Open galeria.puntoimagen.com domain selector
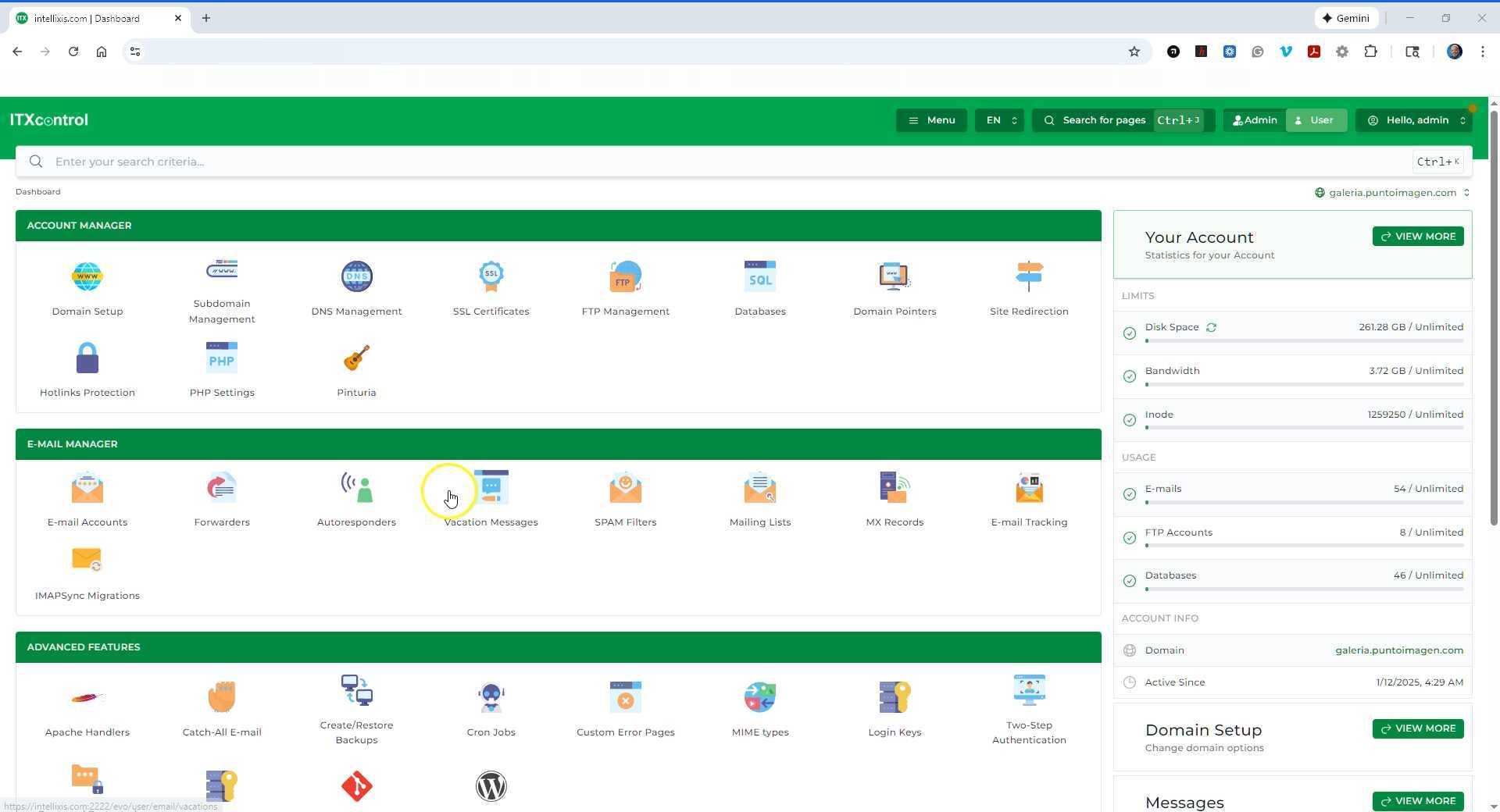Viewport: 1500px width, 812px height. pyautogui.click(x=1392, y=193)
